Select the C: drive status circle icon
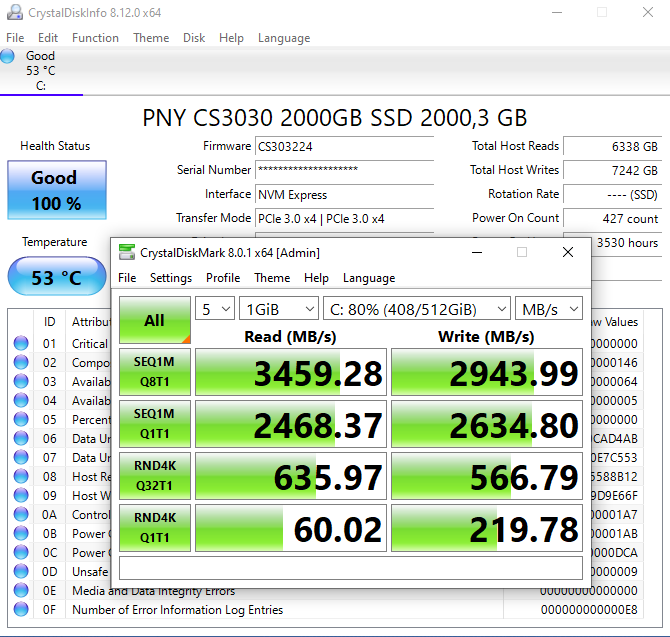The height and width of the screenshot is (637, 670). point(7,56)
